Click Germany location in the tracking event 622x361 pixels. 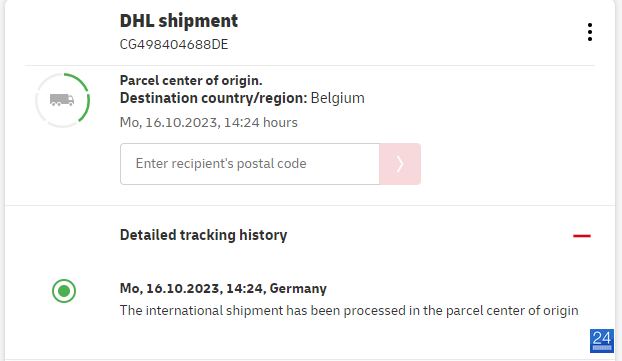point(298,288)
